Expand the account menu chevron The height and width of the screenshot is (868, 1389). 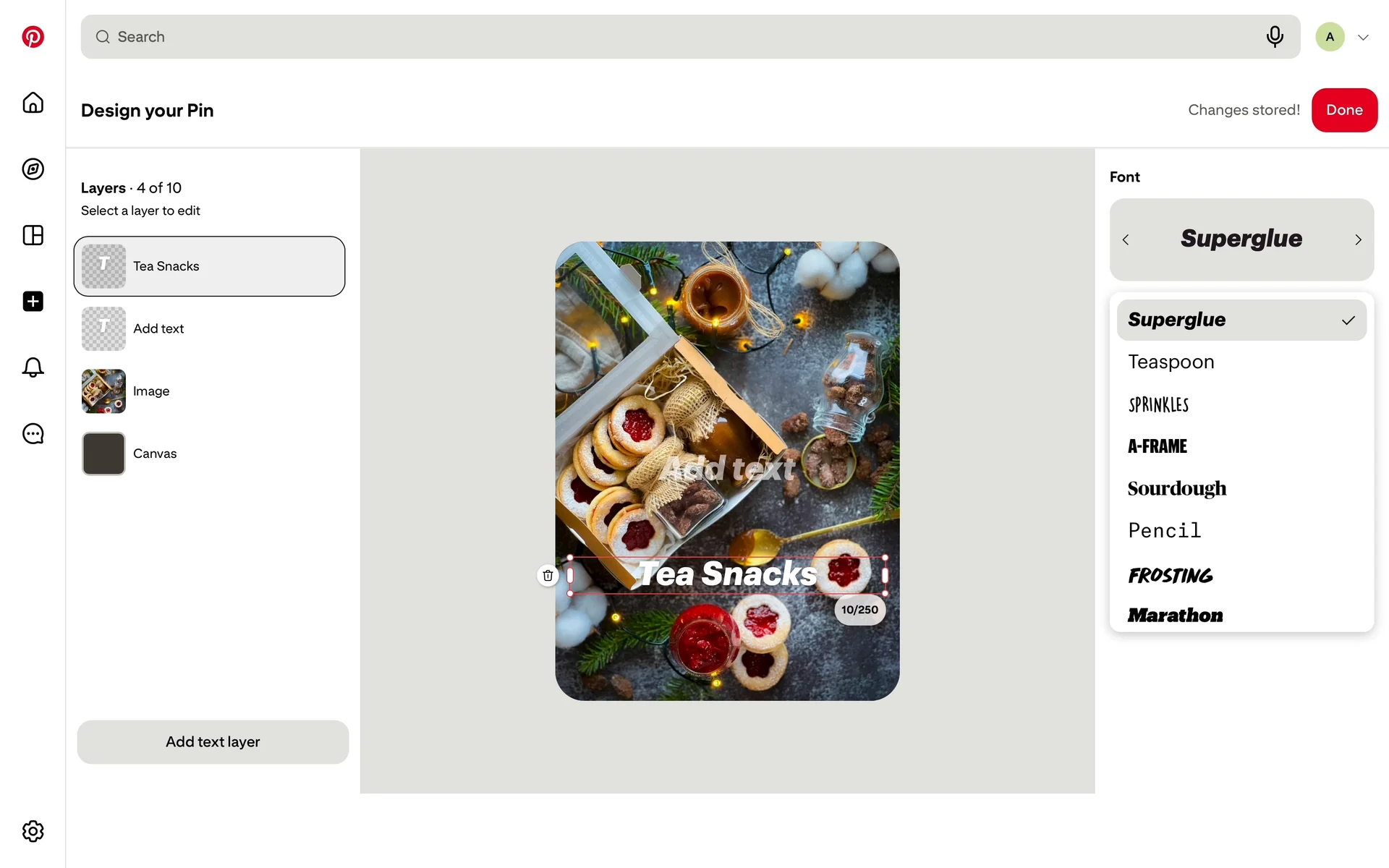pos(1363,38)
